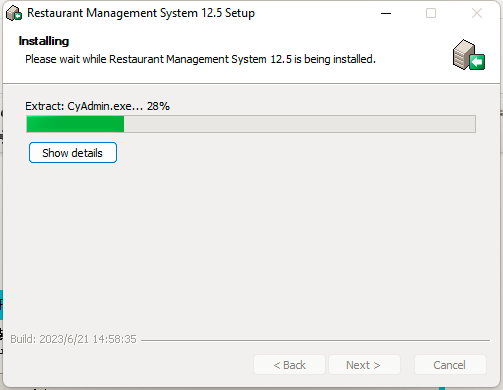Click the 28% progress percentage
Screen dimensions: 503x390
coord(158,106)
